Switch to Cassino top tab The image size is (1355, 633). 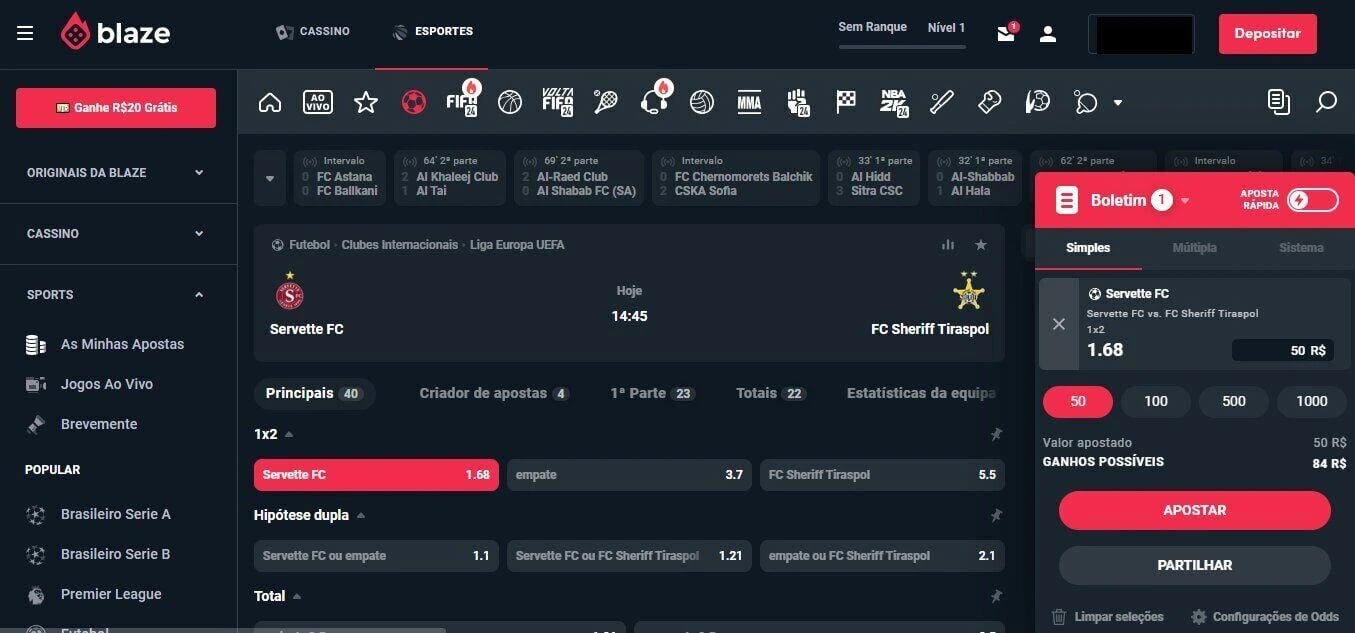313,32
